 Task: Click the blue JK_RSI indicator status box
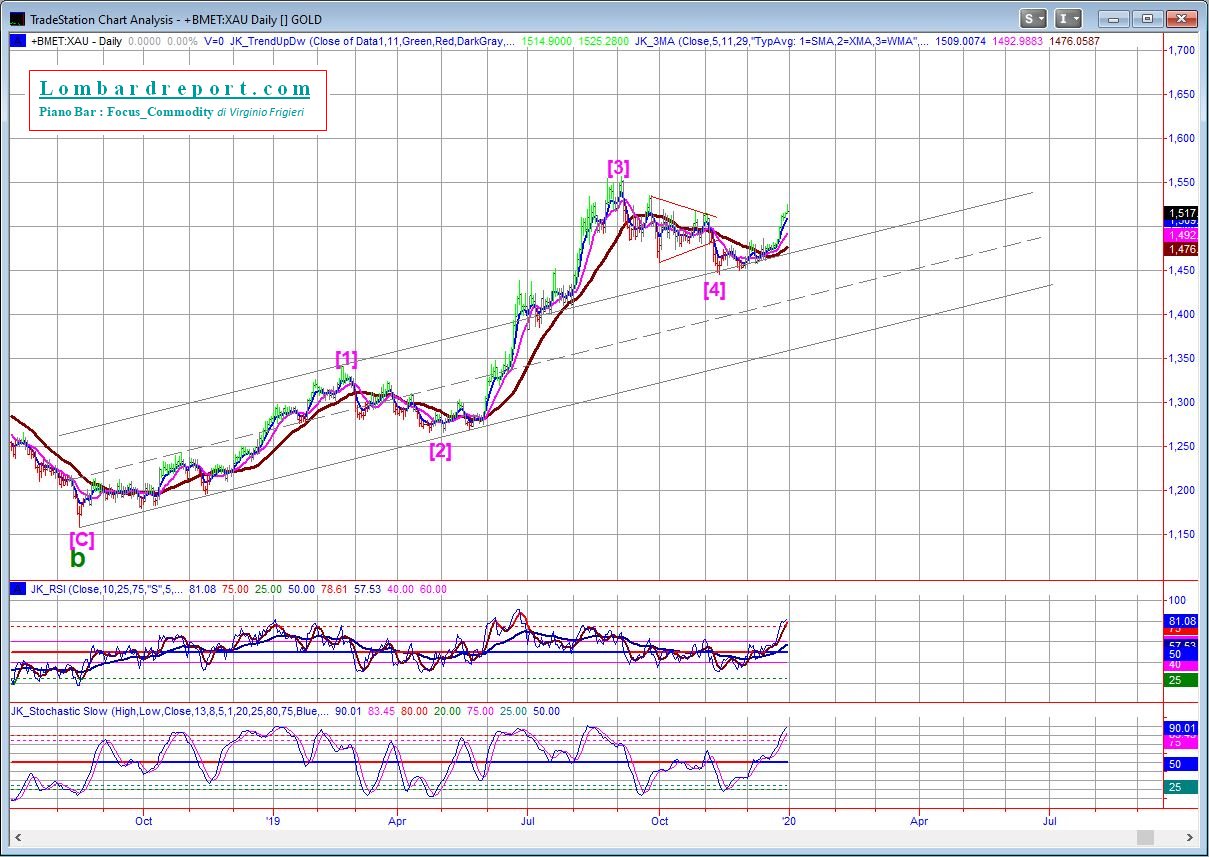(x=17, y=589)
